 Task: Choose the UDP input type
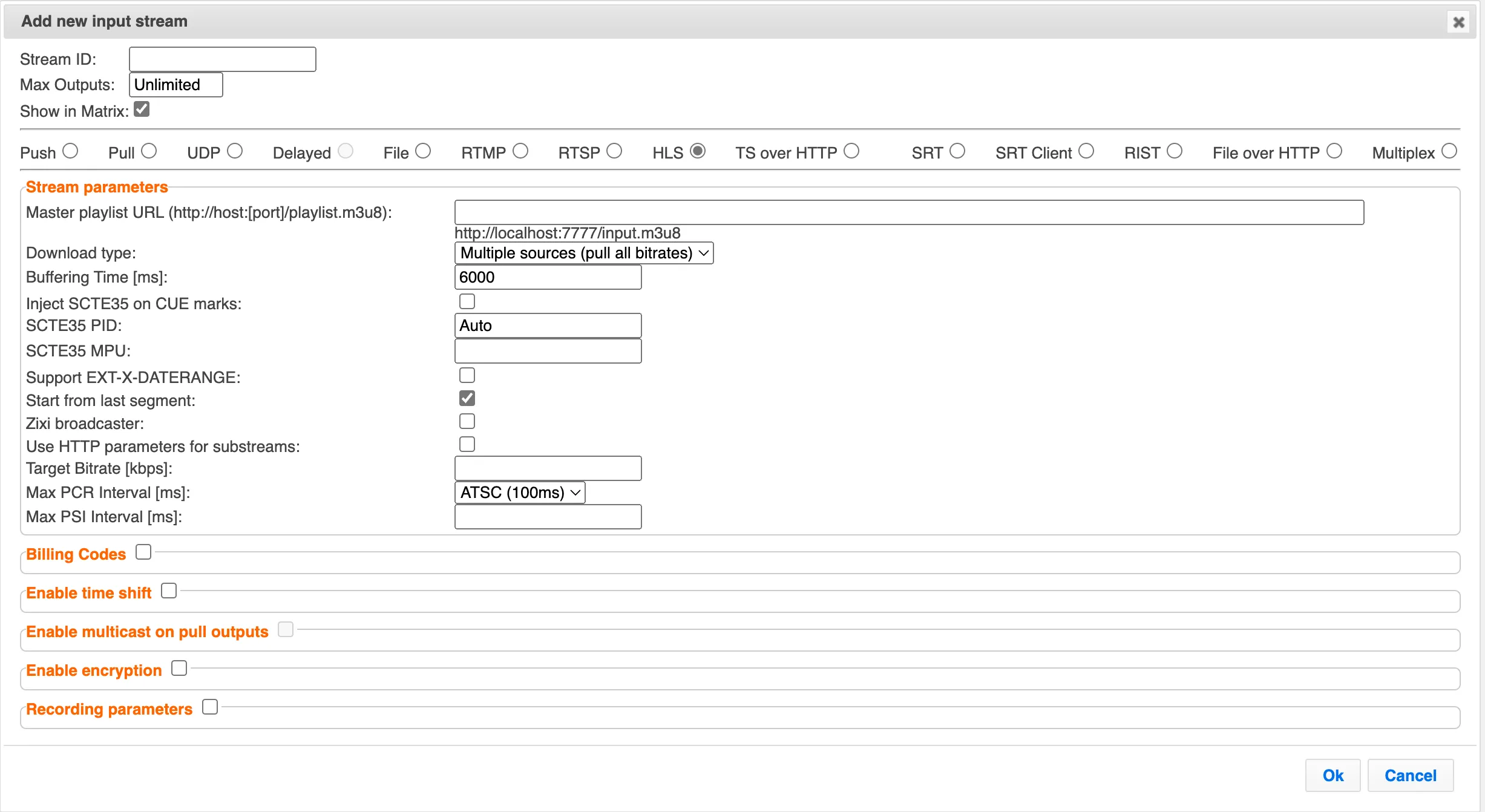[235, 151]
